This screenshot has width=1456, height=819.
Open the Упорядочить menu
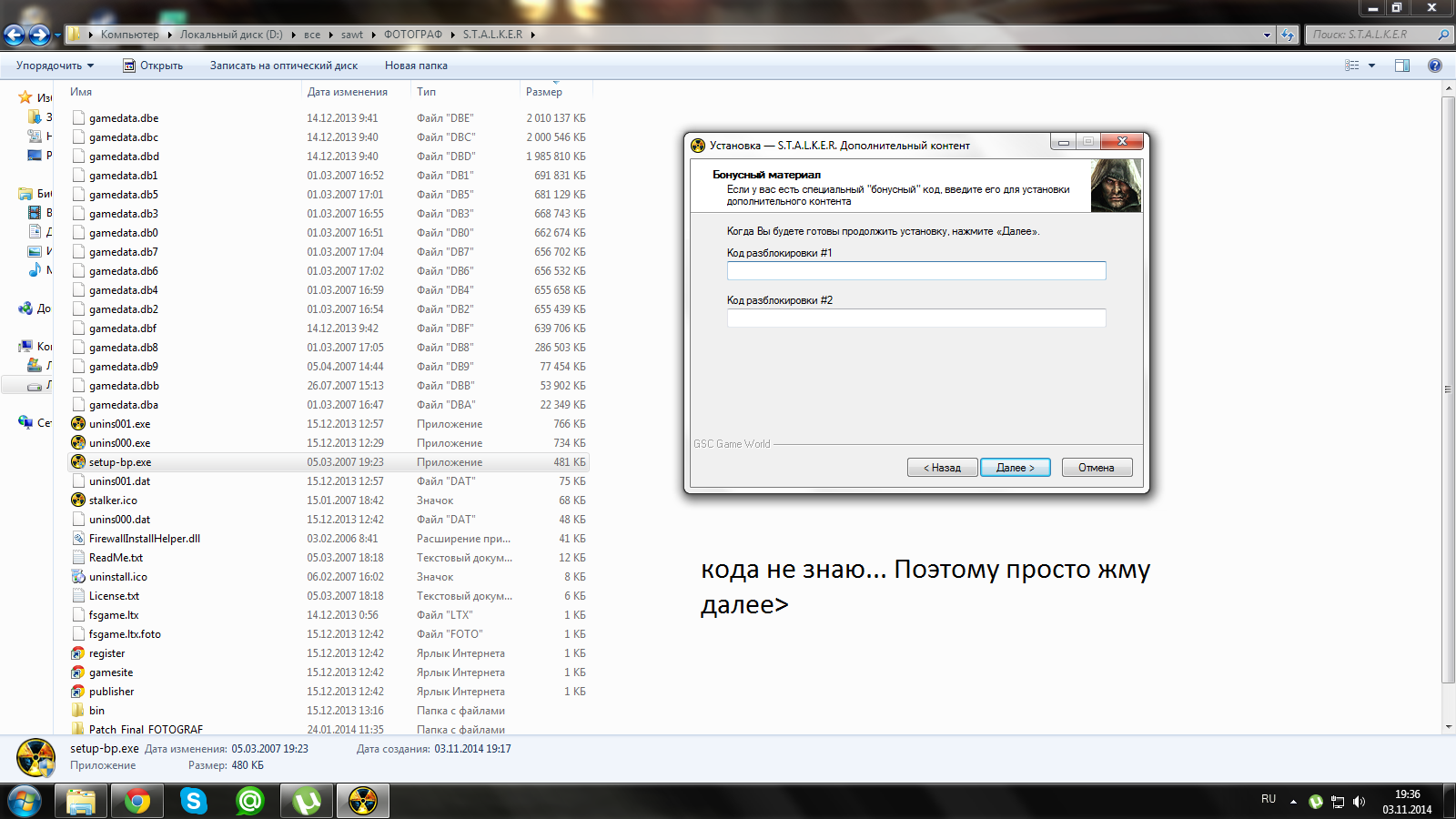coord(55,66)
